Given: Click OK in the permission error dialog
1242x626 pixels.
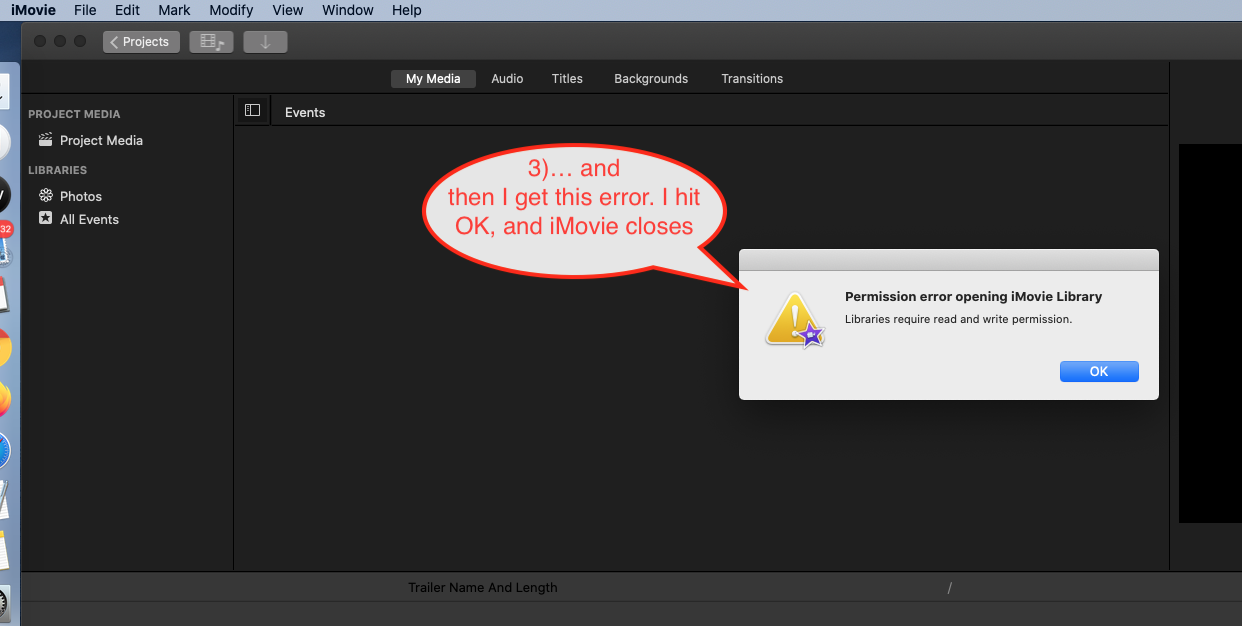Looking at the screenshot, I should click(1099, 371).
